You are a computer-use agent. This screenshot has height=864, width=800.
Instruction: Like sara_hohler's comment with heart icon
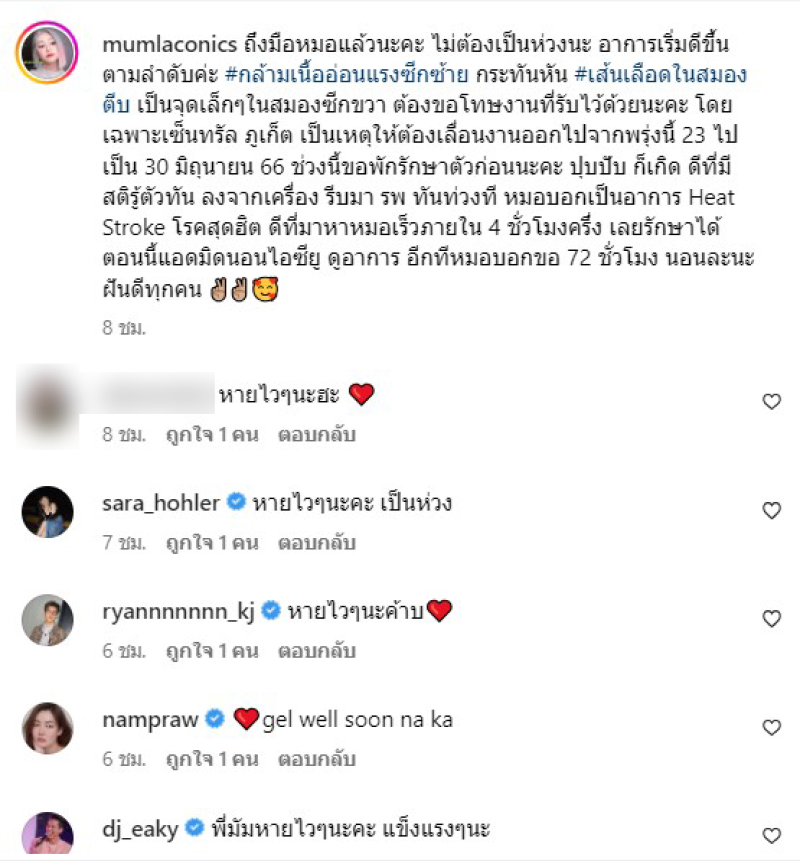coord(771,510)
